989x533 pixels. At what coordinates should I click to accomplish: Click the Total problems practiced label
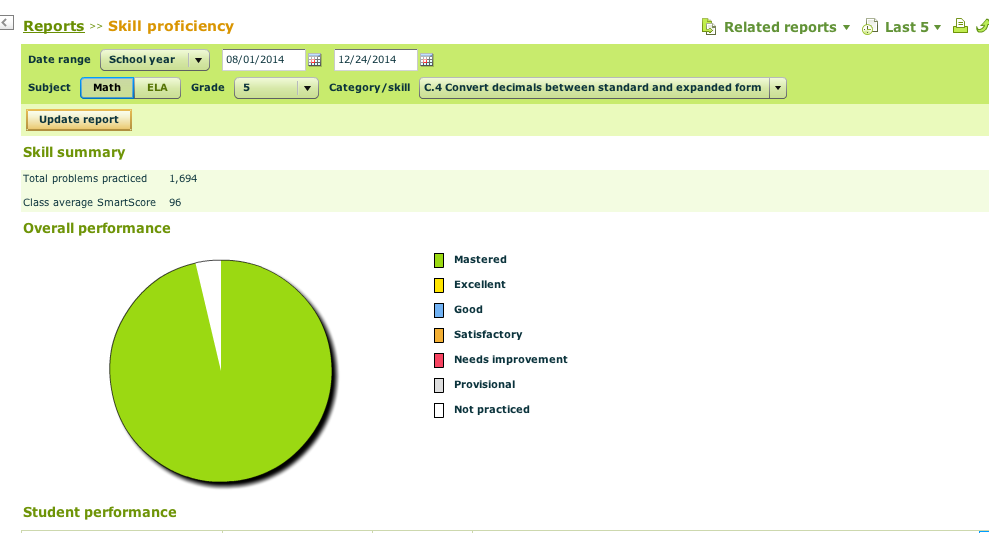click(x=85, y=179)
